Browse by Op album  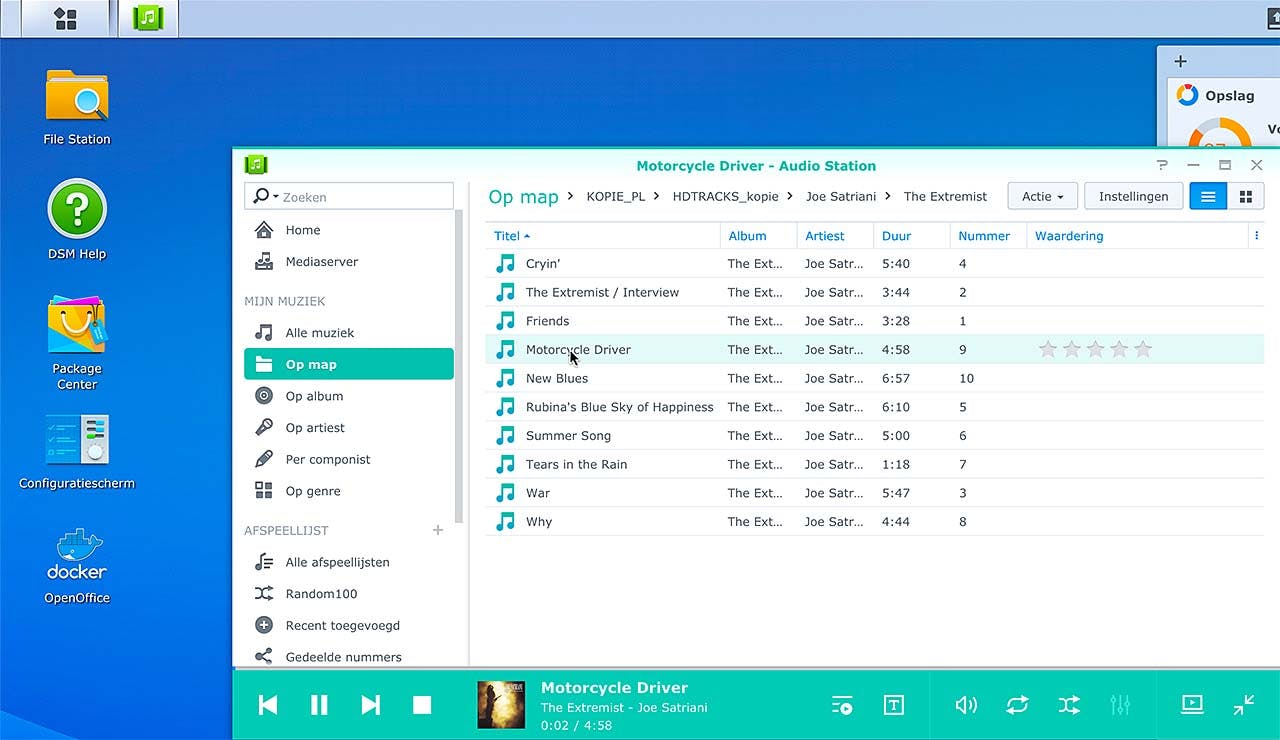(349, 396)
